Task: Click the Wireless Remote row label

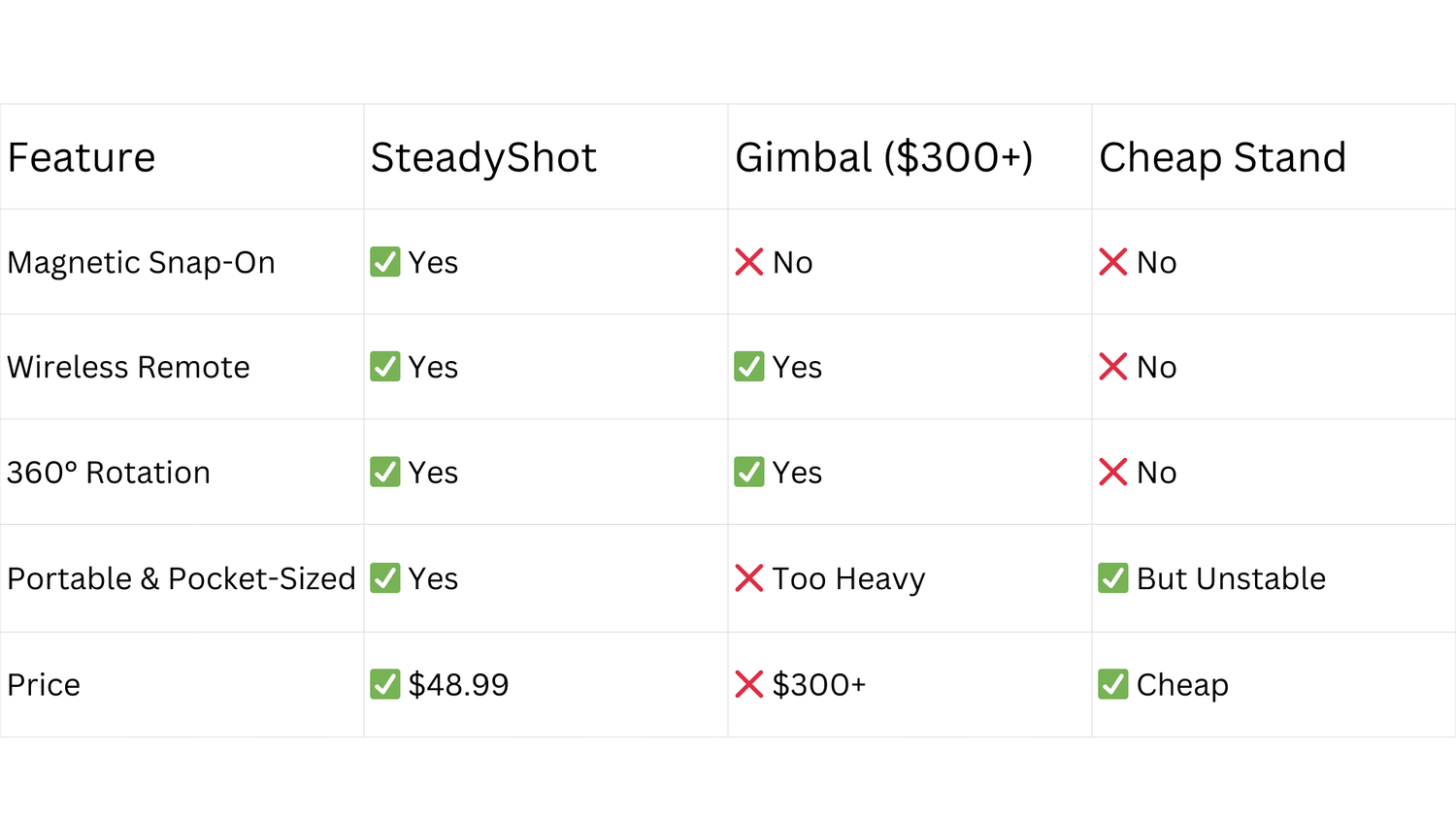Action: pos(128,367)
